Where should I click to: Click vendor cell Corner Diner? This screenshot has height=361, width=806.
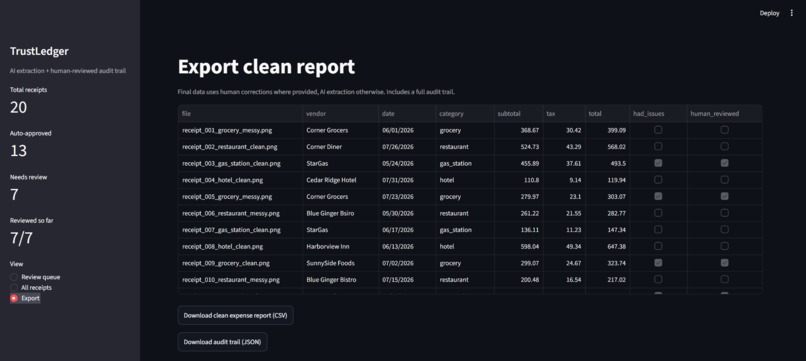[x=340, y=147]
